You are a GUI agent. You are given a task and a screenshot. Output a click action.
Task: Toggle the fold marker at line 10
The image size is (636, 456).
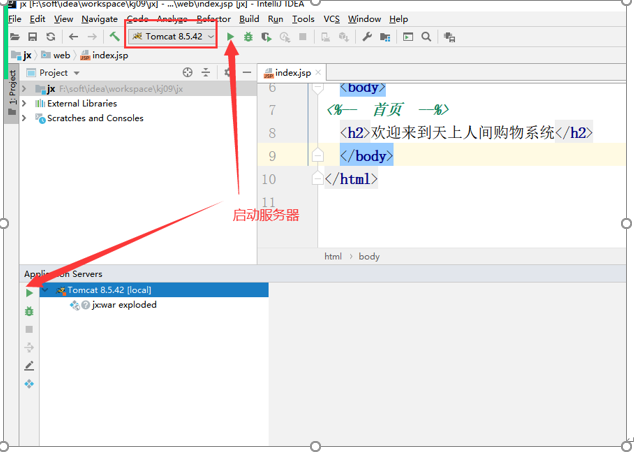click(x=318, y=178)
